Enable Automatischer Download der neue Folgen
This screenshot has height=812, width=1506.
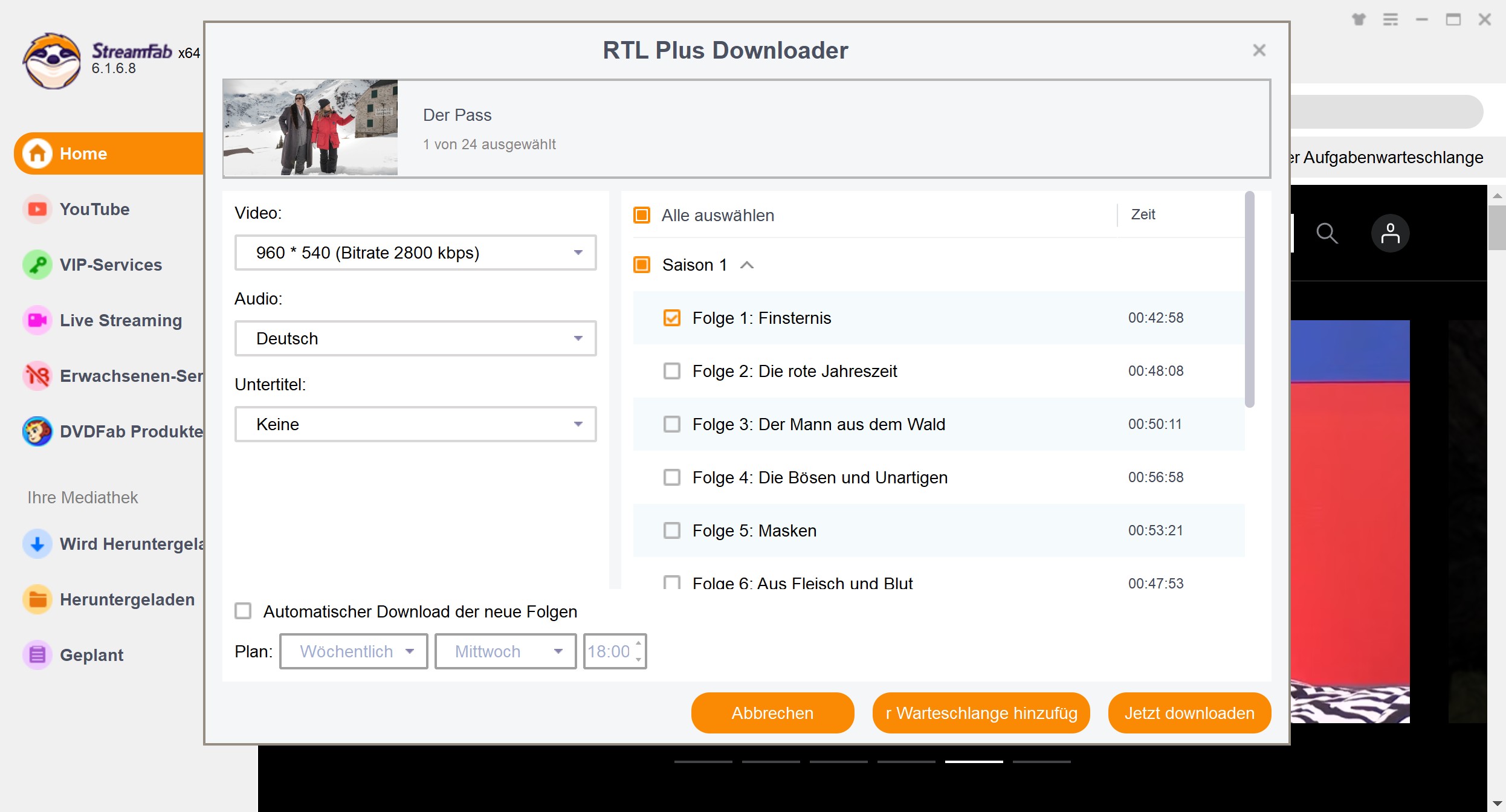pos(243,611)
